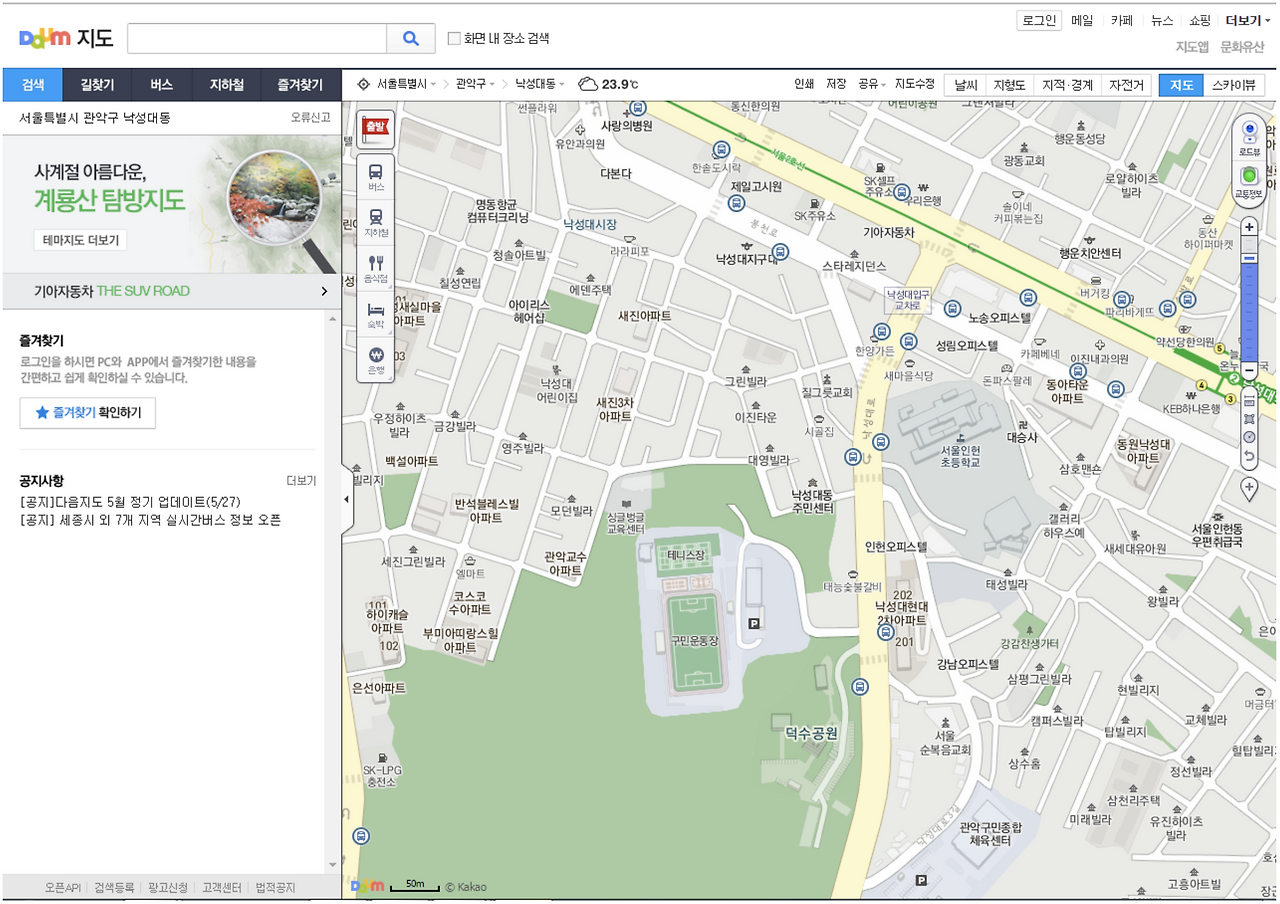Image resolution: width=1280 pixels, height=904 pixels.
Task: Open the weather cloud icon beside 23.9℃
Action: (x=588, y=84)
